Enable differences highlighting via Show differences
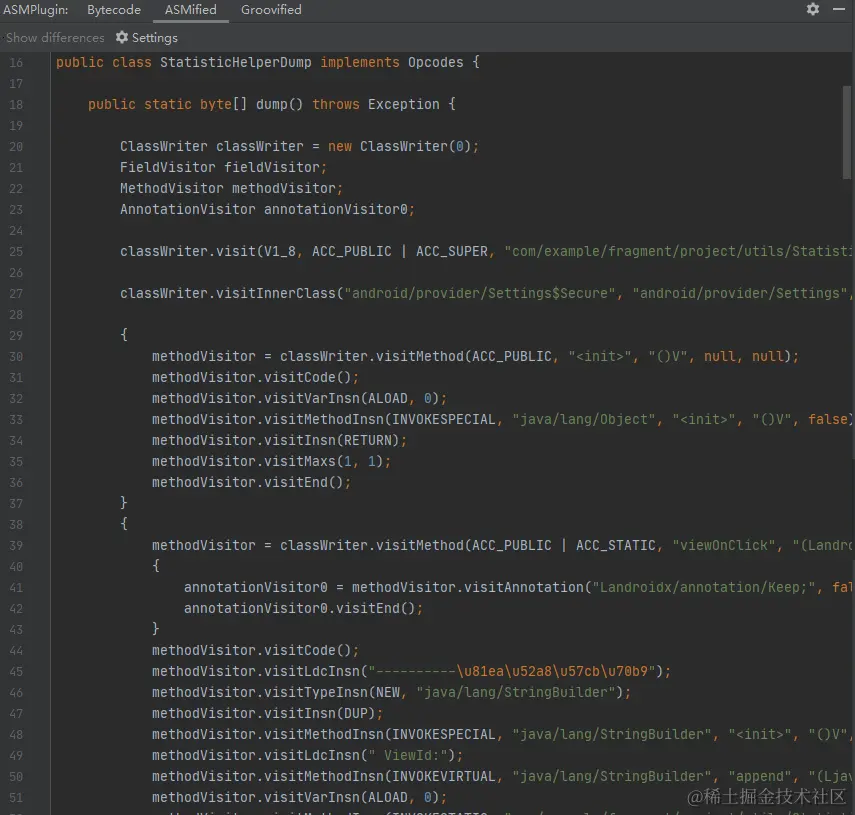This screenshot has width=855, height=815. pyautogui.click(x=55, y=37)
